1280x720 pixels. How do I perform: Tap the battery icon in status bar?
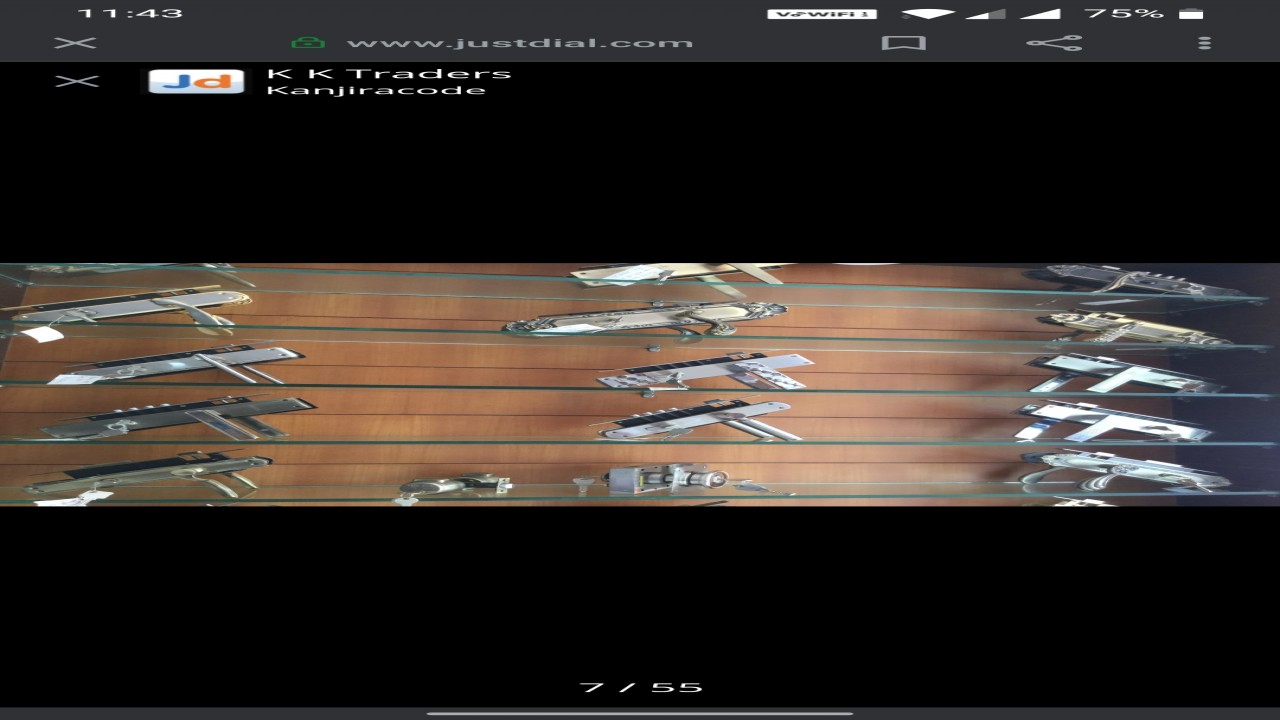[1191, 13]
